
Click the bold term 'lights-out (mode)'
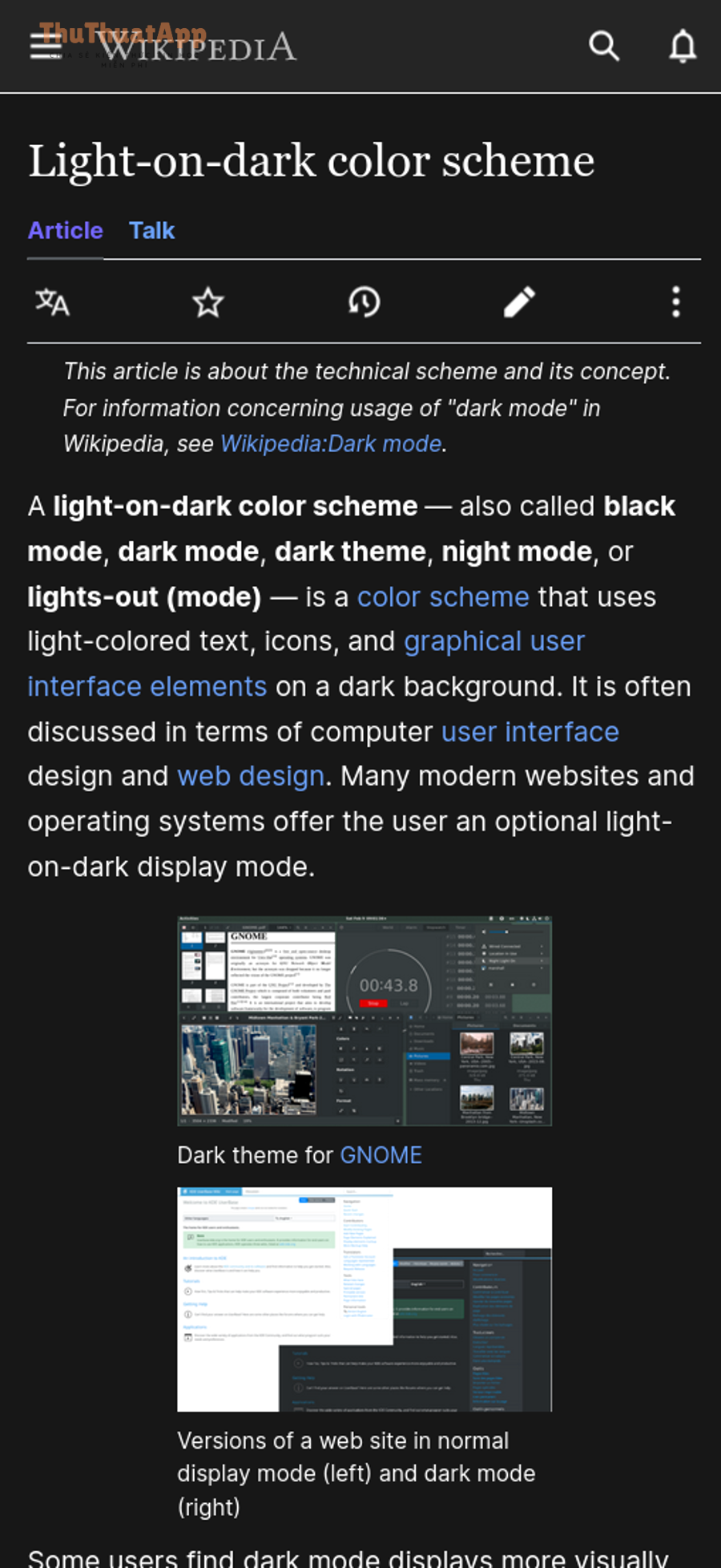point(144,596)
